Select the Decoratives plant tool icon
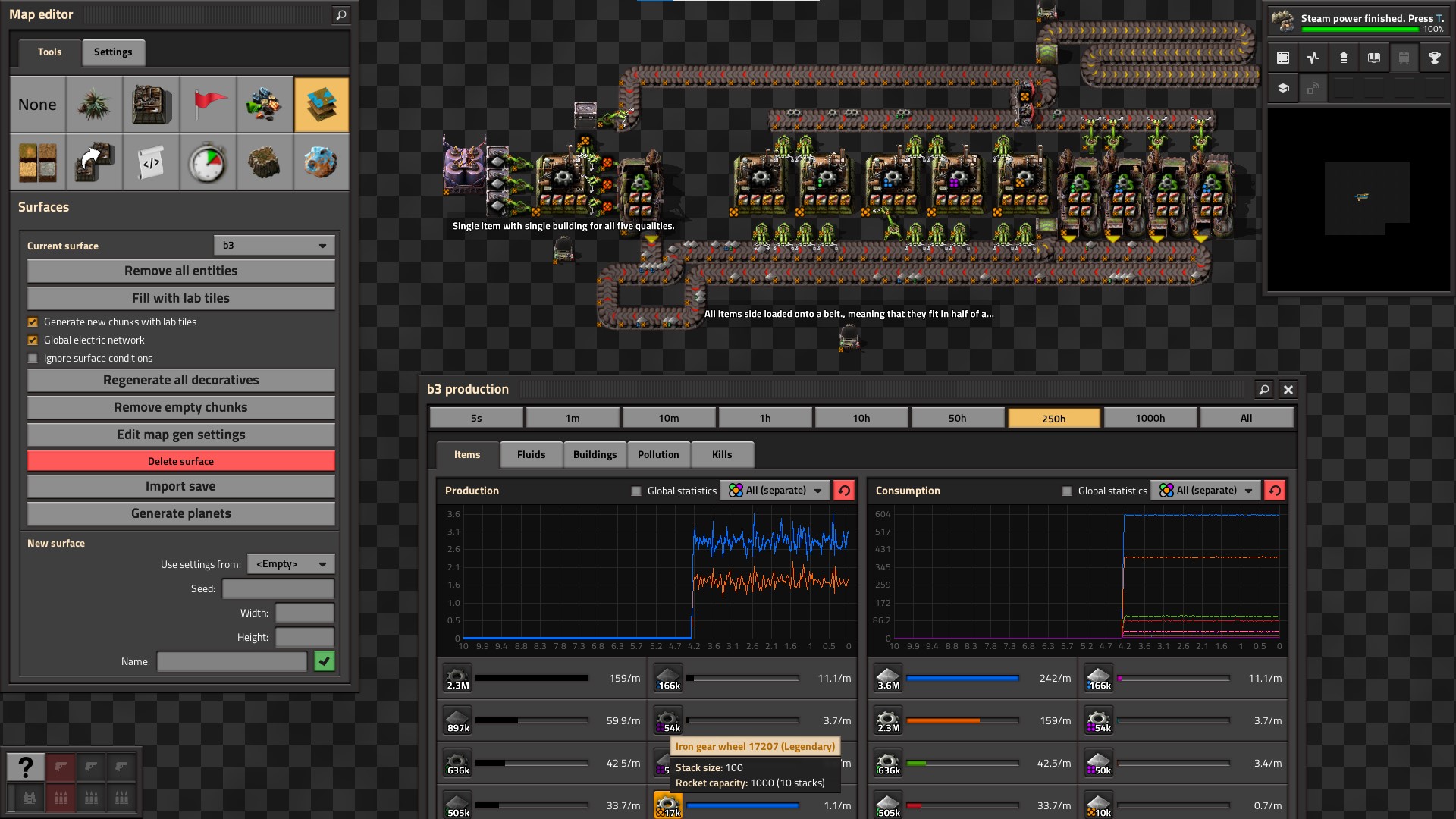Image resolution: width=1456 pixels, height=819 pixels. [94, 105]
